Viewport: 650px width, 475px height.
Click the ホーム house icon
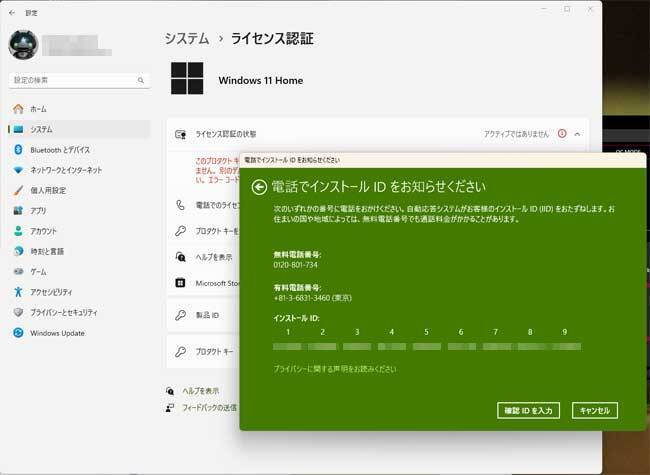click(x=18, y=109)
